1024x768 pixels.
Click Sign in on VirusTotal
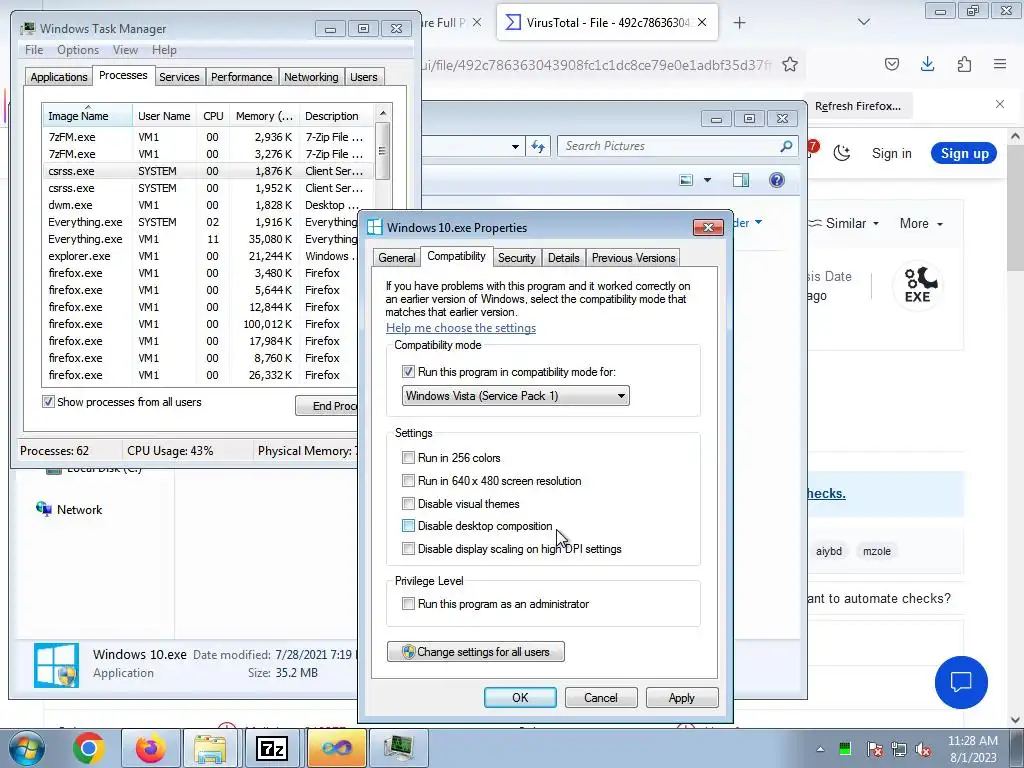[891, 153]
